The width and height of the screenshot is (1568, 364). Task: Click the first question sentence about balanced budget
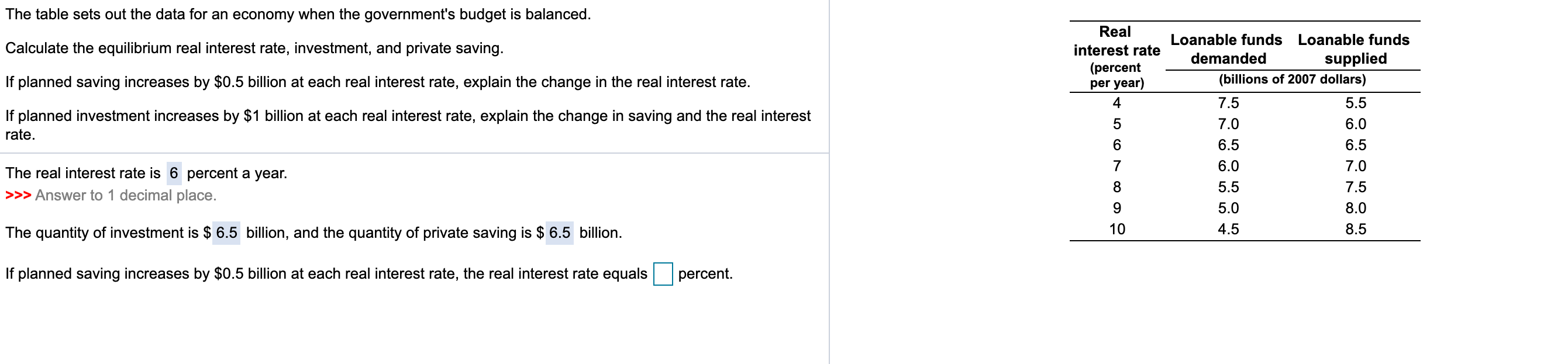(298, 16)
